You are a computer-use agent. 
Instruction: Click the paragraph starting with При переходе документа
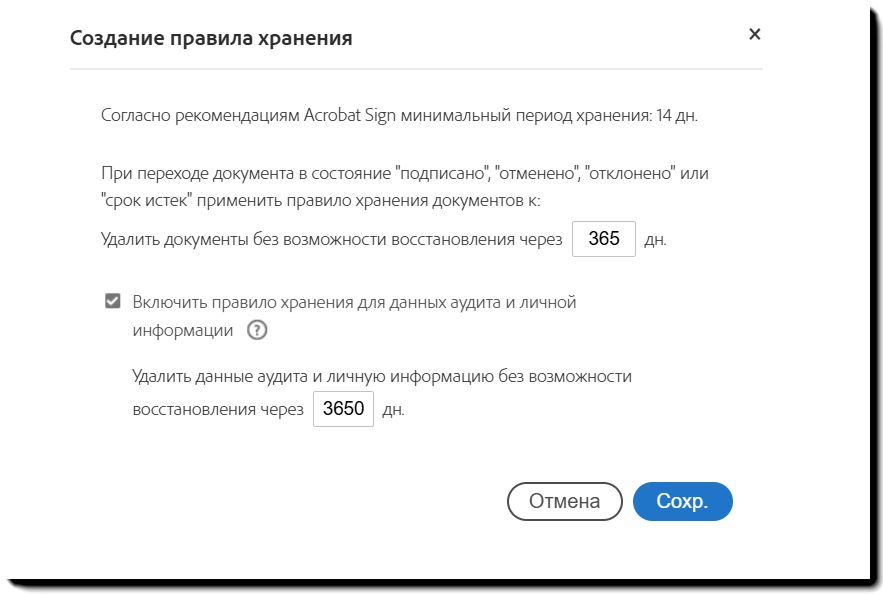tap(404, 174)
